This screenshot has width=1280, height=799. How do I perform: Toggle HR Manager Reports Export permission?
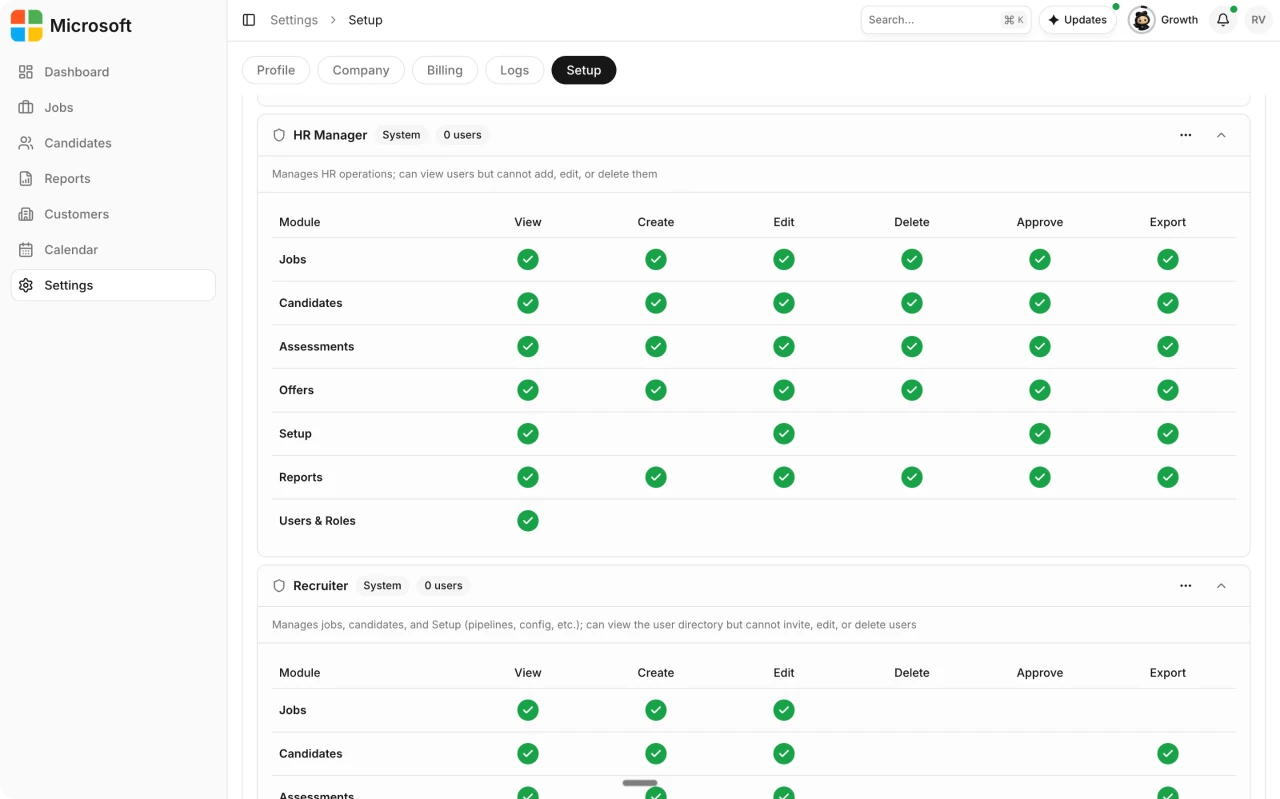(x=1168, y=477)
